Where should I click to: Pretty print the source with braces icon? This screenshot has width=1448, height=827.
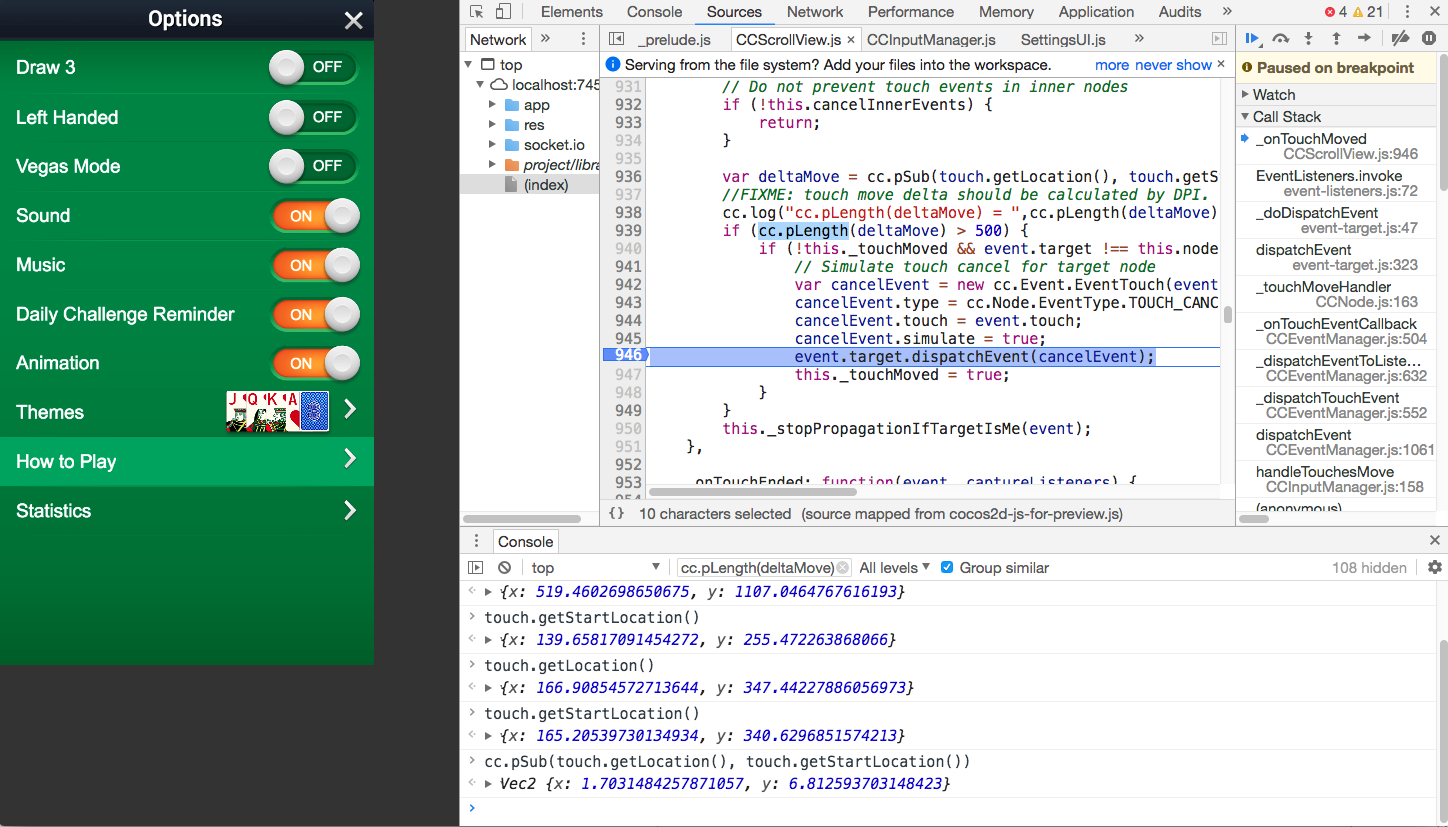[617, 513]
